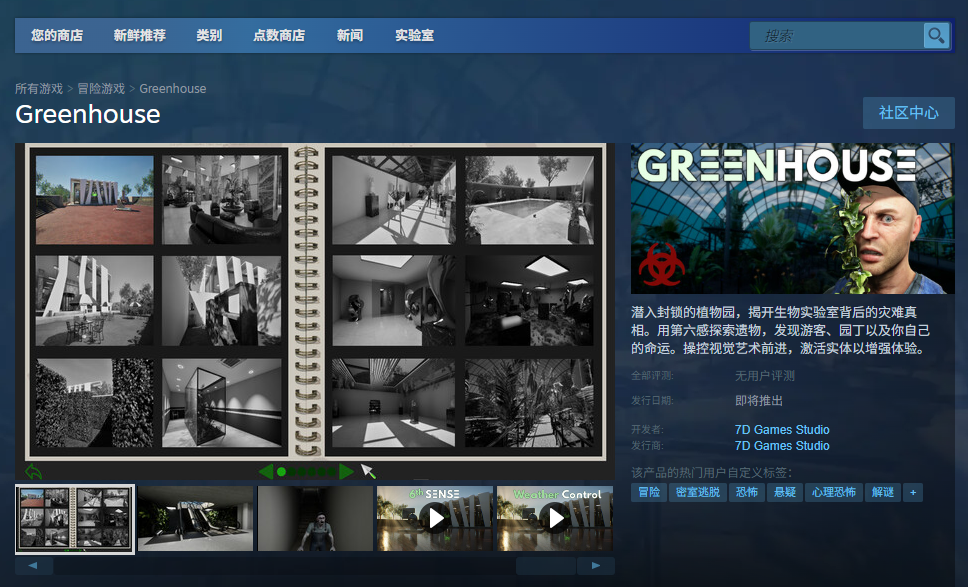The height and width of the screenshot is (587, 968).
Task: Click the 心理恐怖 user tag
Action: (834, 492)
